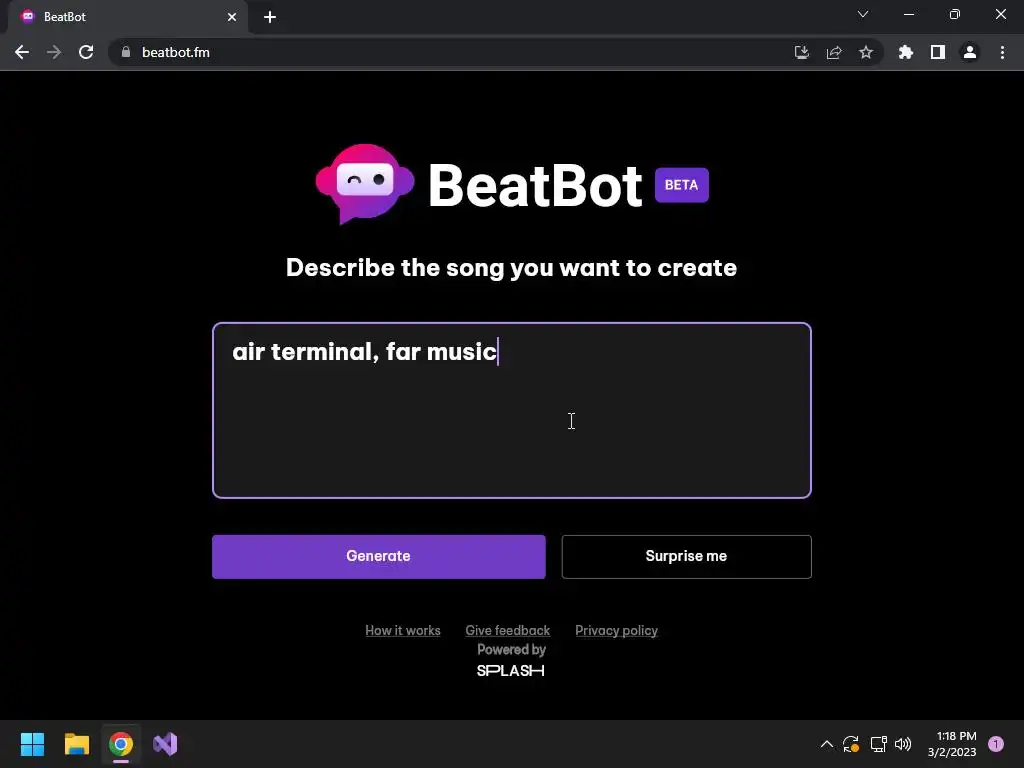Image resolution: width=1024 pixels, height=768 pixels.
Task: Click the BETA badge
Action: (682, 185)
